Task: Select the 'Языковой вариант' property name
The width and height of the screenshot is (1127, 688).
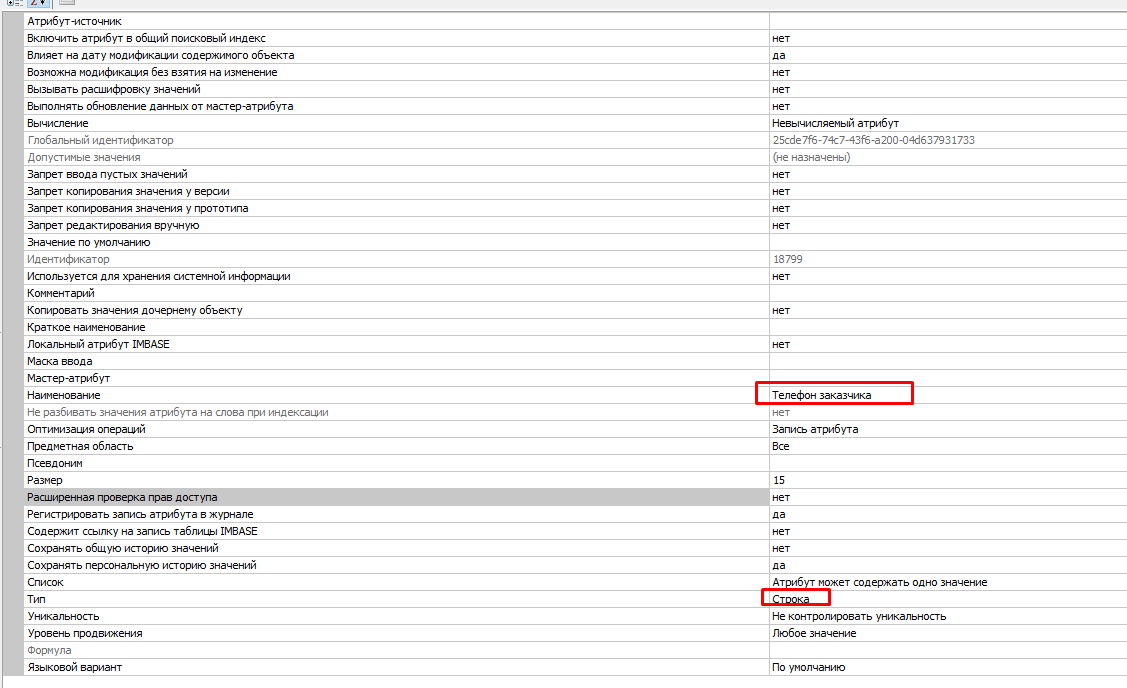Action: [75, 668]
